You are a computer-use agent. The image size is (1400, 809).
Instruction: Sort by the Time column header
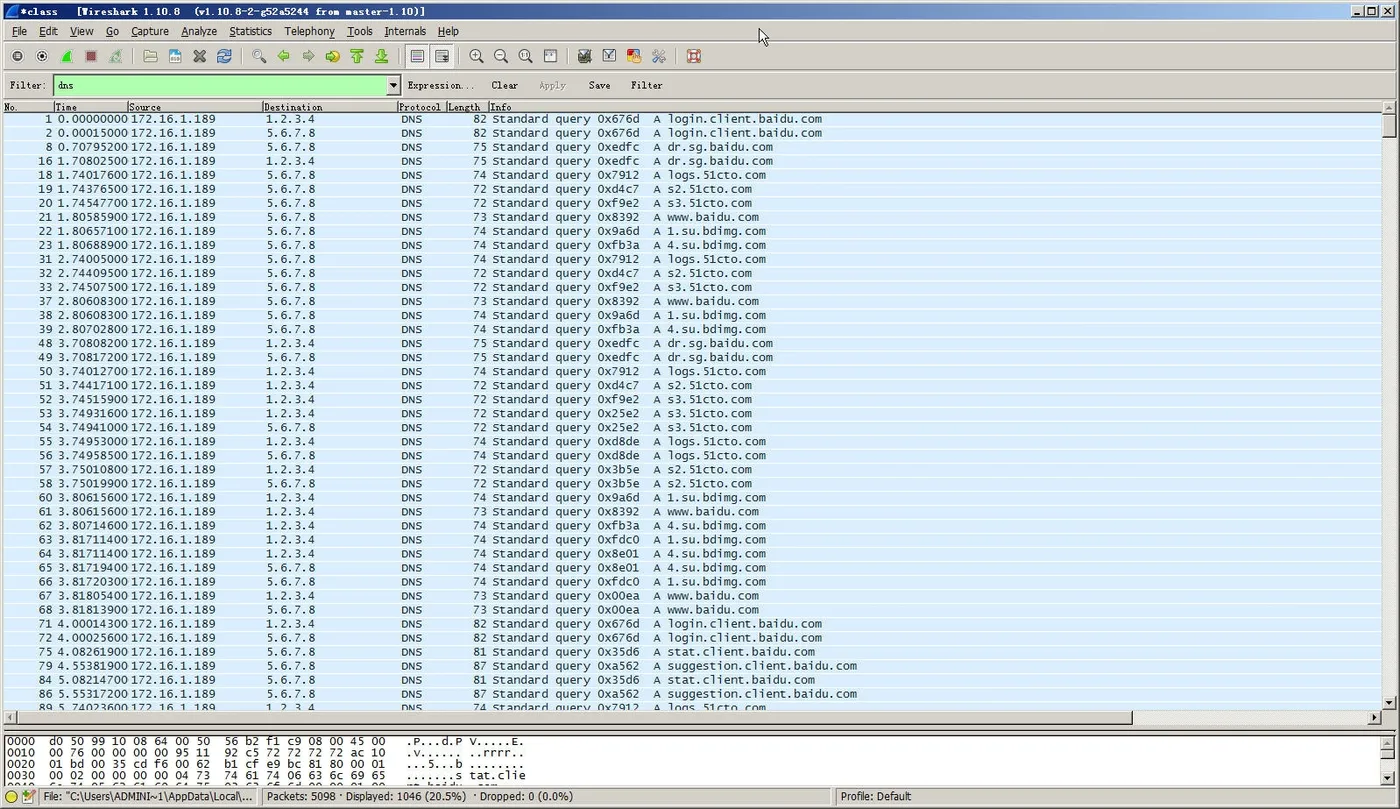tap(91, 107)
